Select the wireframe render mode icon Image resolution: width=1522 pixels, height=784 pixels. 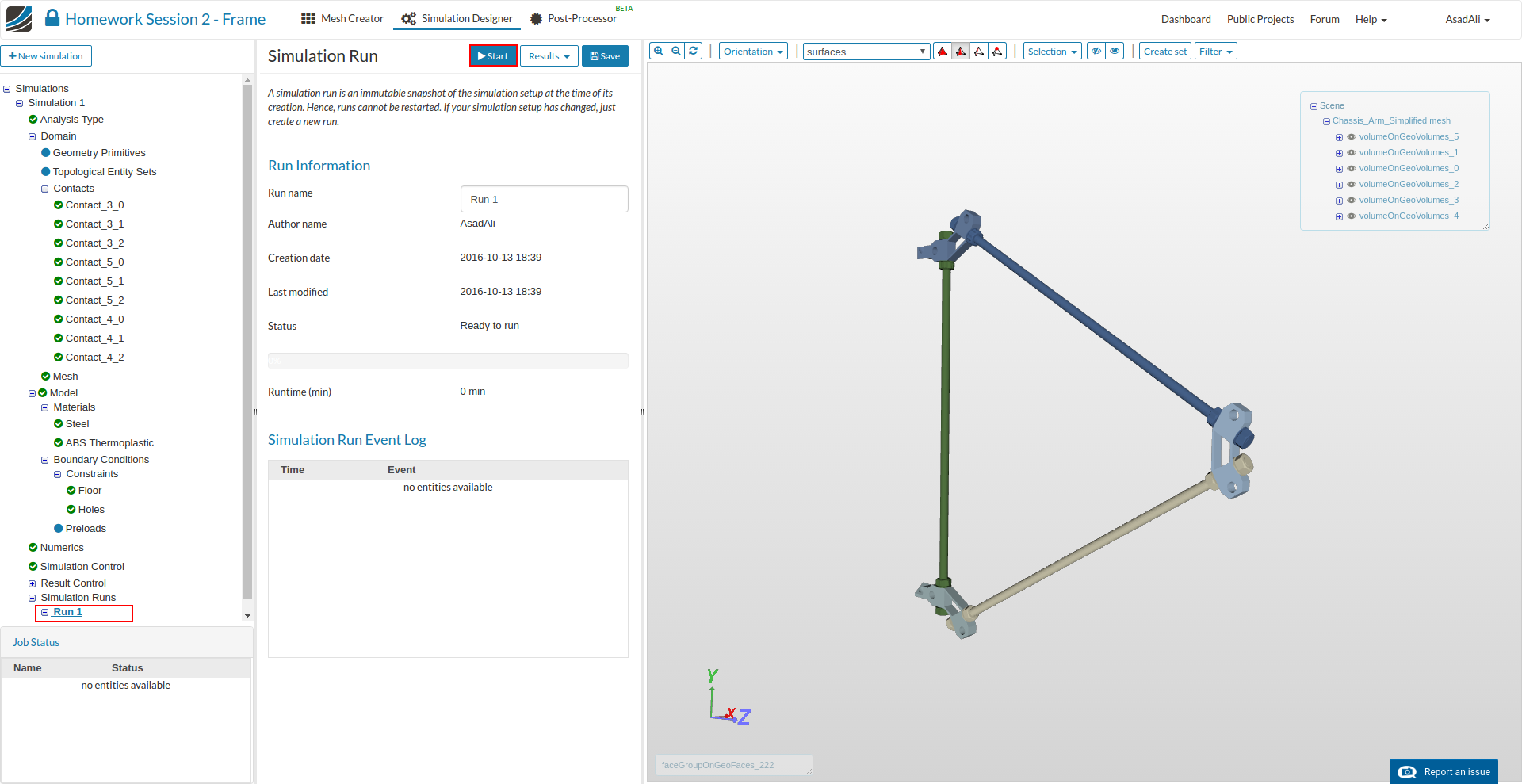979,52
